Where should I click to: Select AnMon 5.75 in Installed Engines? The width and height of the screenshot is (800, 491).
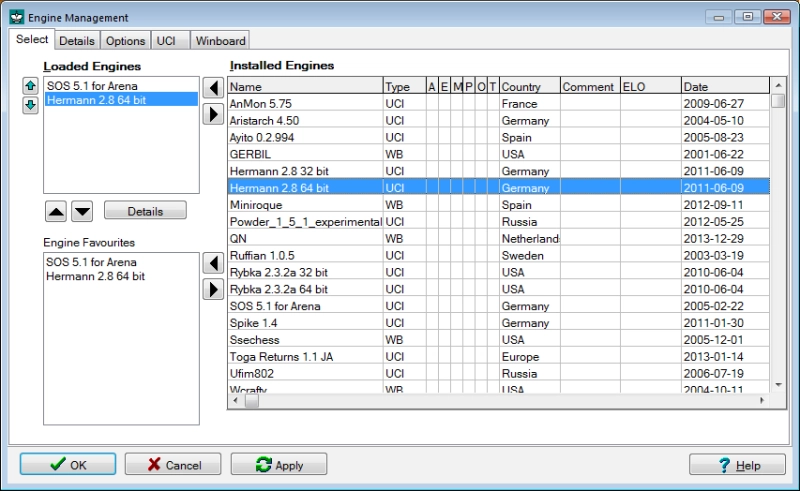click(498, 104)
